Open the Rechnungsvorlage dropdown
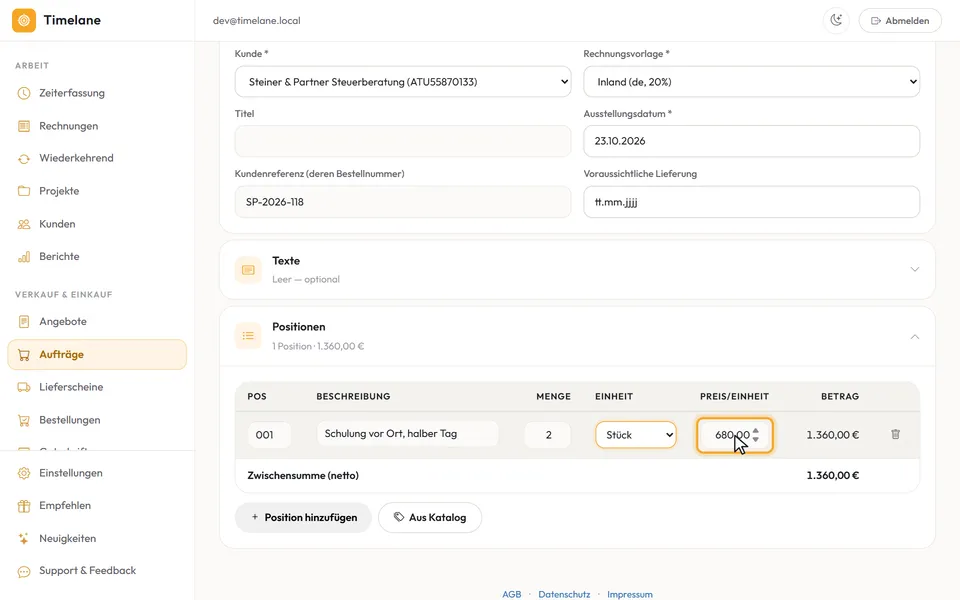Image resolution: width=960 pixels, height=600 pixels. (x=751, y=82)
